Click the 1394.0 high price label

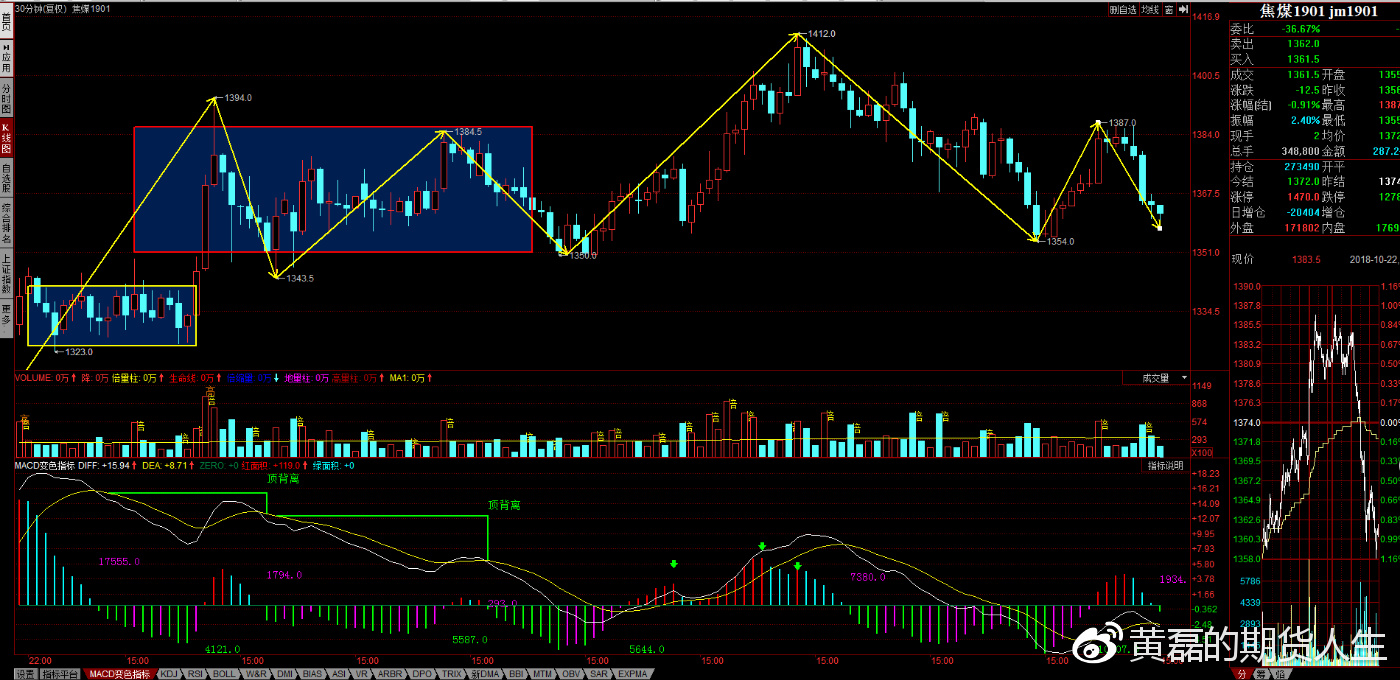pos(238,98)
